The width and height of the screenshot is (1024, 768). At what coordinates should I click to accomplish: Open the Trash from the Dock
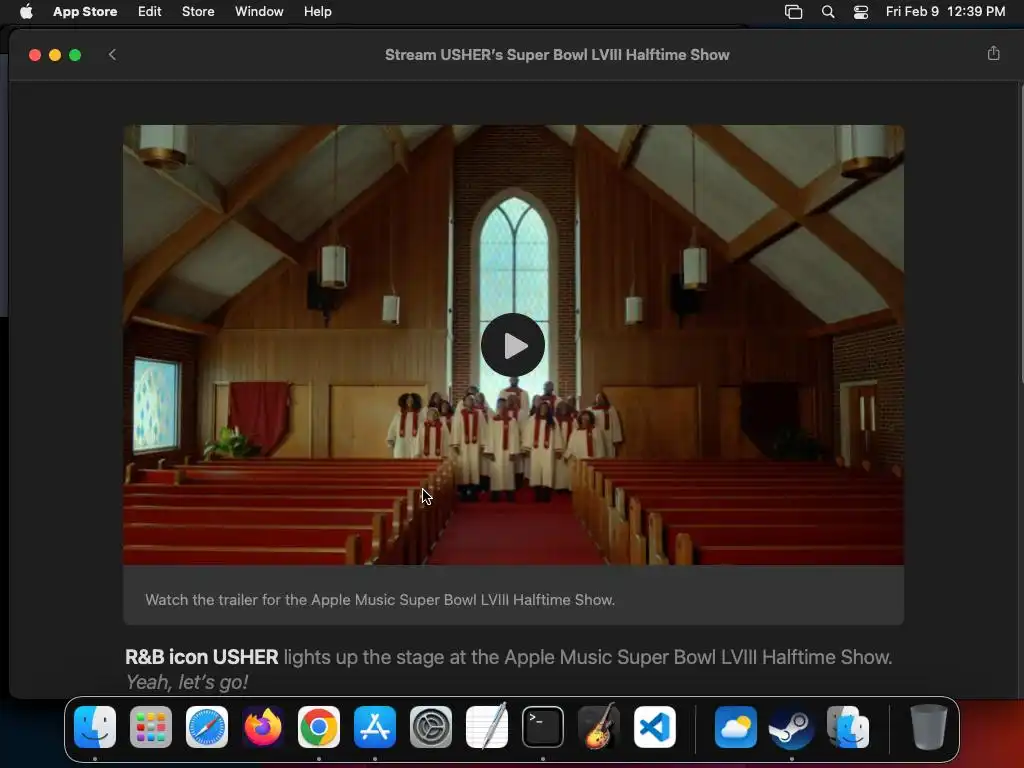tap(928, 727)
